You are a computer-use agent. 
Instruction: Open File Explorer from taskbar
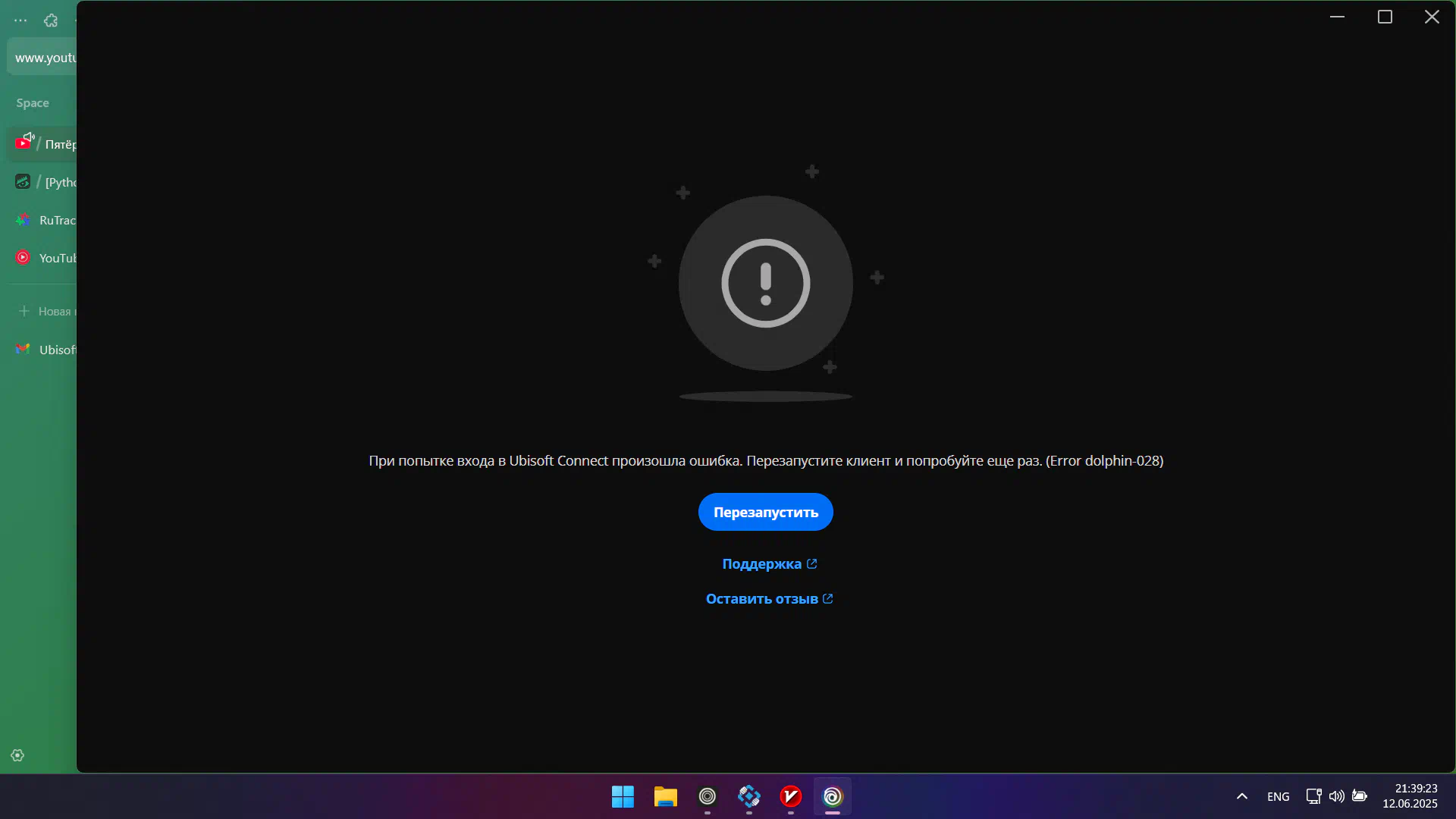coord(665,796)
